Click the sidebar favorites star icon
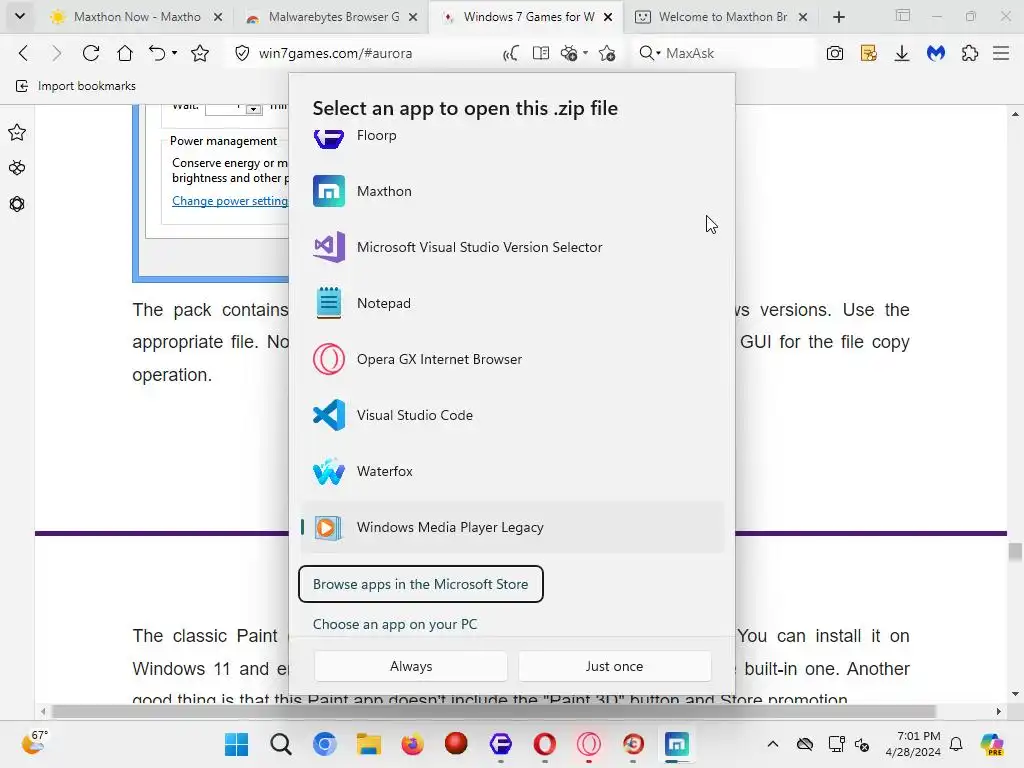Image resolution: width=1024 pixels, height=768 pixels. [17, 133]
